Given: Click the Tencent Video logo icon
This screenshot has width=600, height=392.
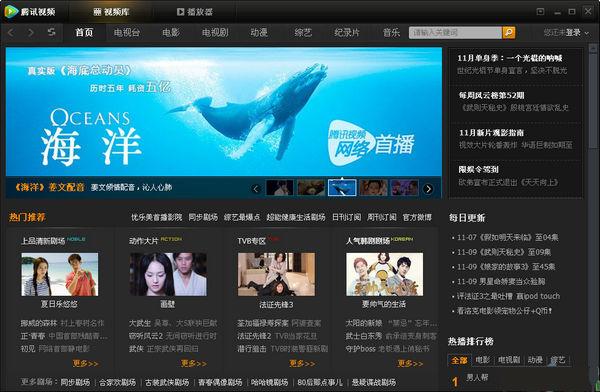Looking at the screenshot, I should click(11, 11).
